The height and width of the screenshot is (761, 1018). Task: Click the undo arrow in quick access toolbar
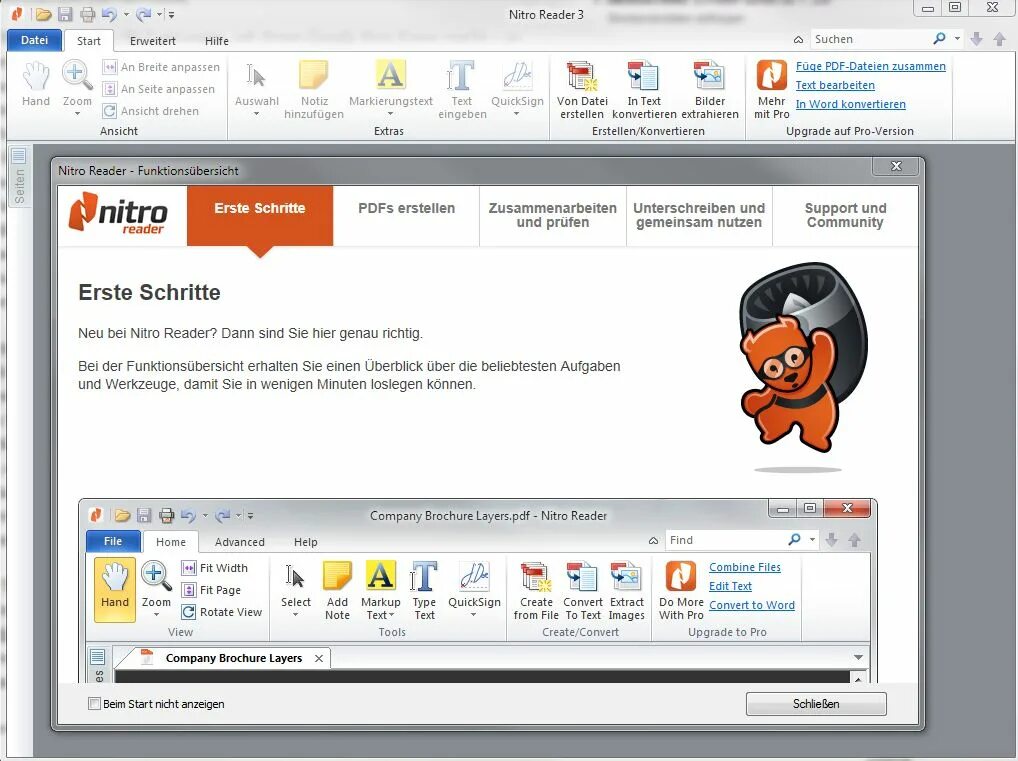(109, 14)
